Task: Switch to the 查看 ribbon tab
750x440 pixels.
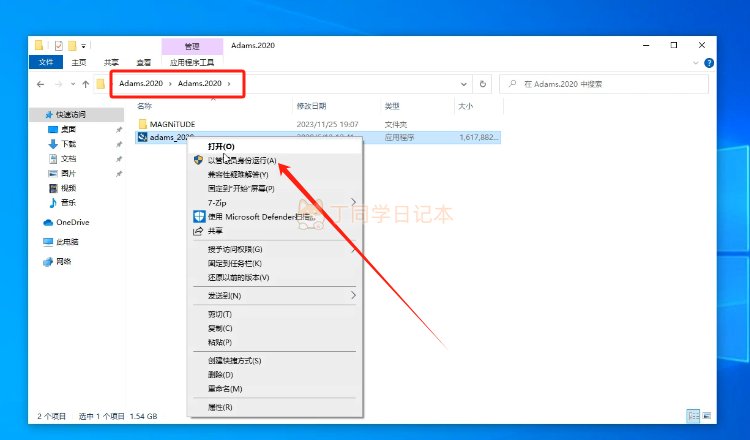Action: point(143,62)
